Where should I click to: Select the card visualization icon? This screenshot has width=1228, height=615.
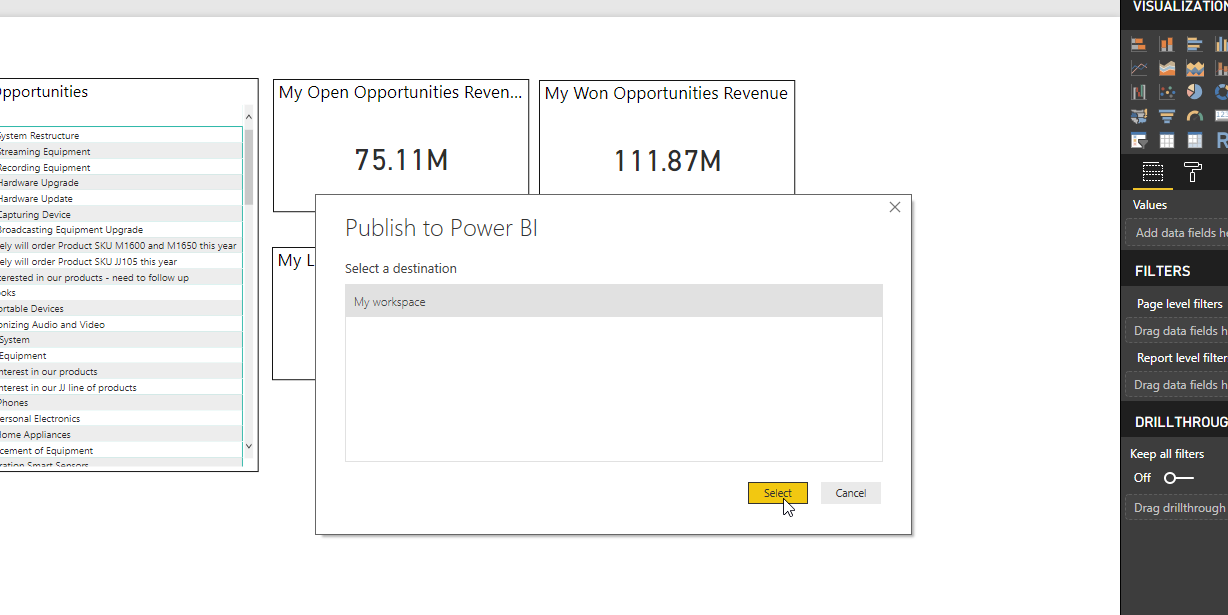[x=1221, y=116]
